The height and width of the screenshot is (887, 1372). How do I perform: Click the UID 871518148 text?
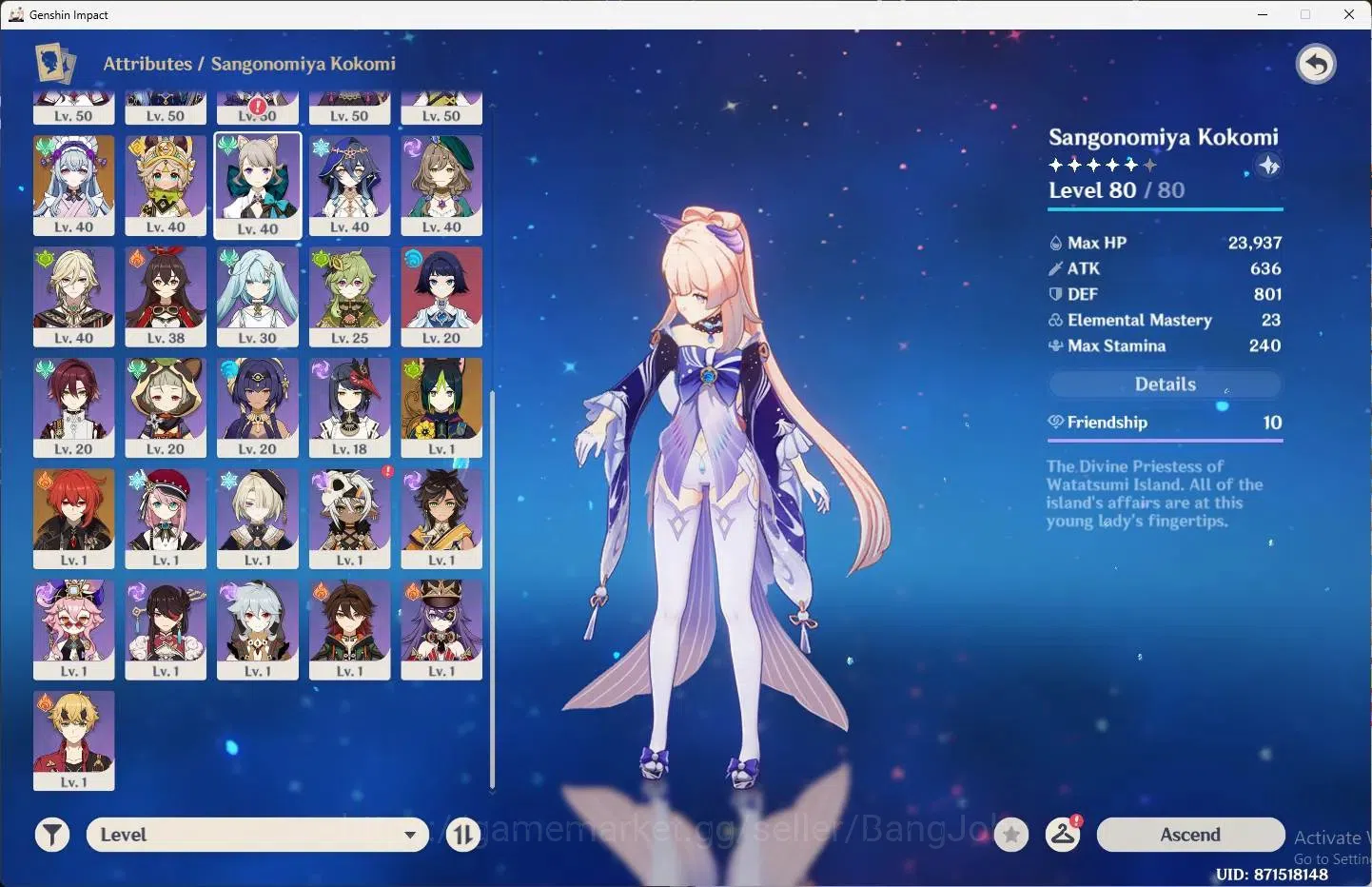click(x=1271, y=874)
